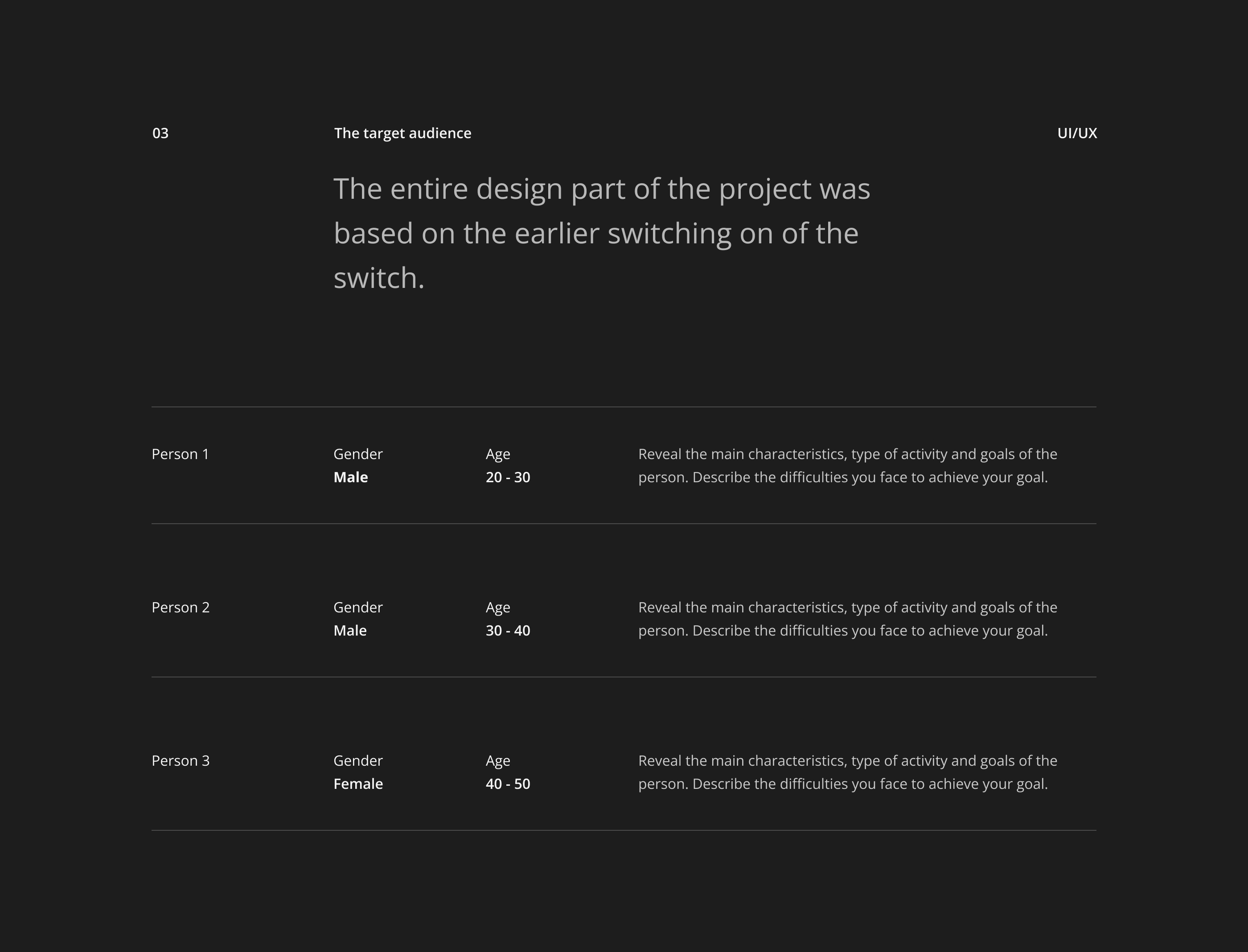
Task: Select the Person 3 row label
Action: (180, 760)
